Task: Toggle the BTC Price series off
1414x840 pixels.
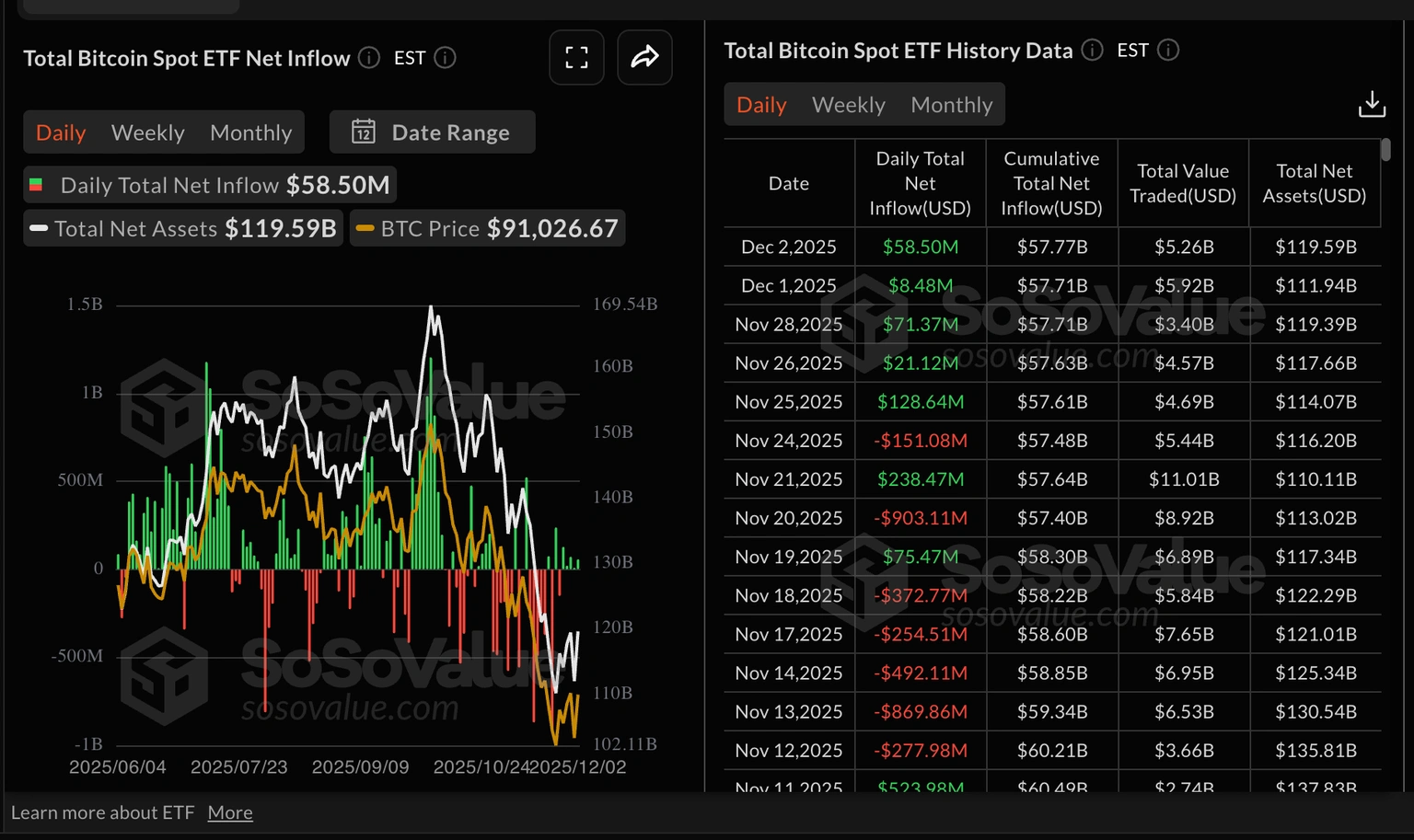Action: tap(487, 228)
